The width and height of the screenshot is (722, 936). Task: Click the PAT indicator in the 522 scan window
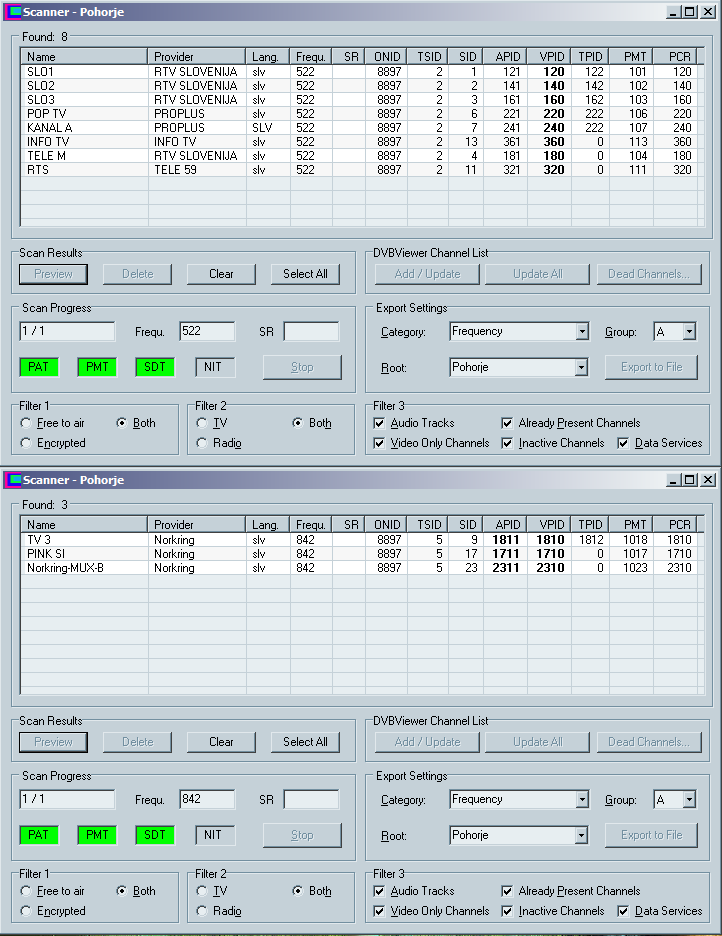coord(39,367)
